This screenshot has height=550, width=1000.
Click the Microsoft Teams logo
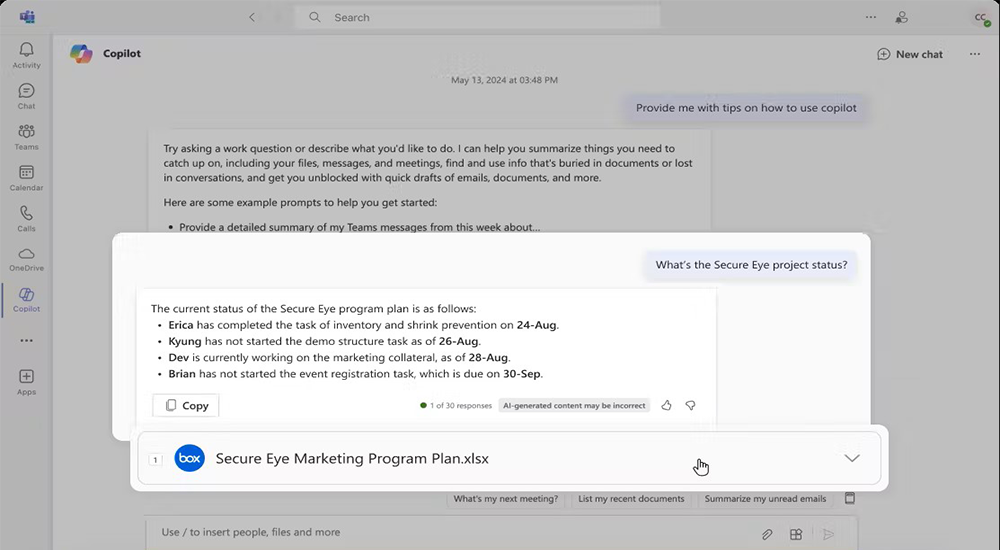27,17
